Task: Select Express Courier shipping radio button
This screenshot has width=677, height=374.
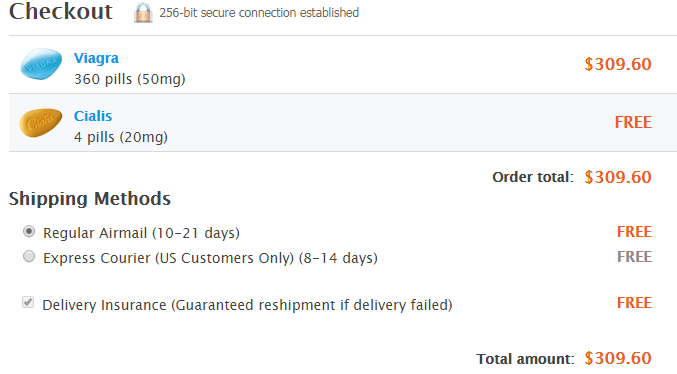Action: [29, 257]
